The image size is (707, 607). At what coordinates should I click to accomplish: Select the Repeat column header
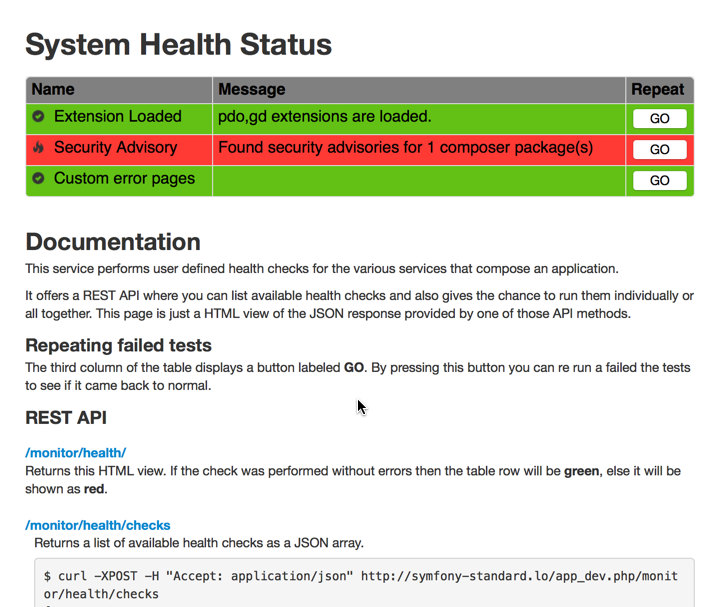tap(657, 89)
